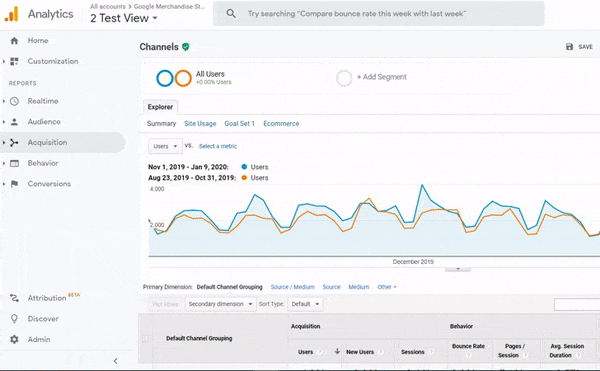
Task: Click the Save floppy disk icon
Action: 569,47
